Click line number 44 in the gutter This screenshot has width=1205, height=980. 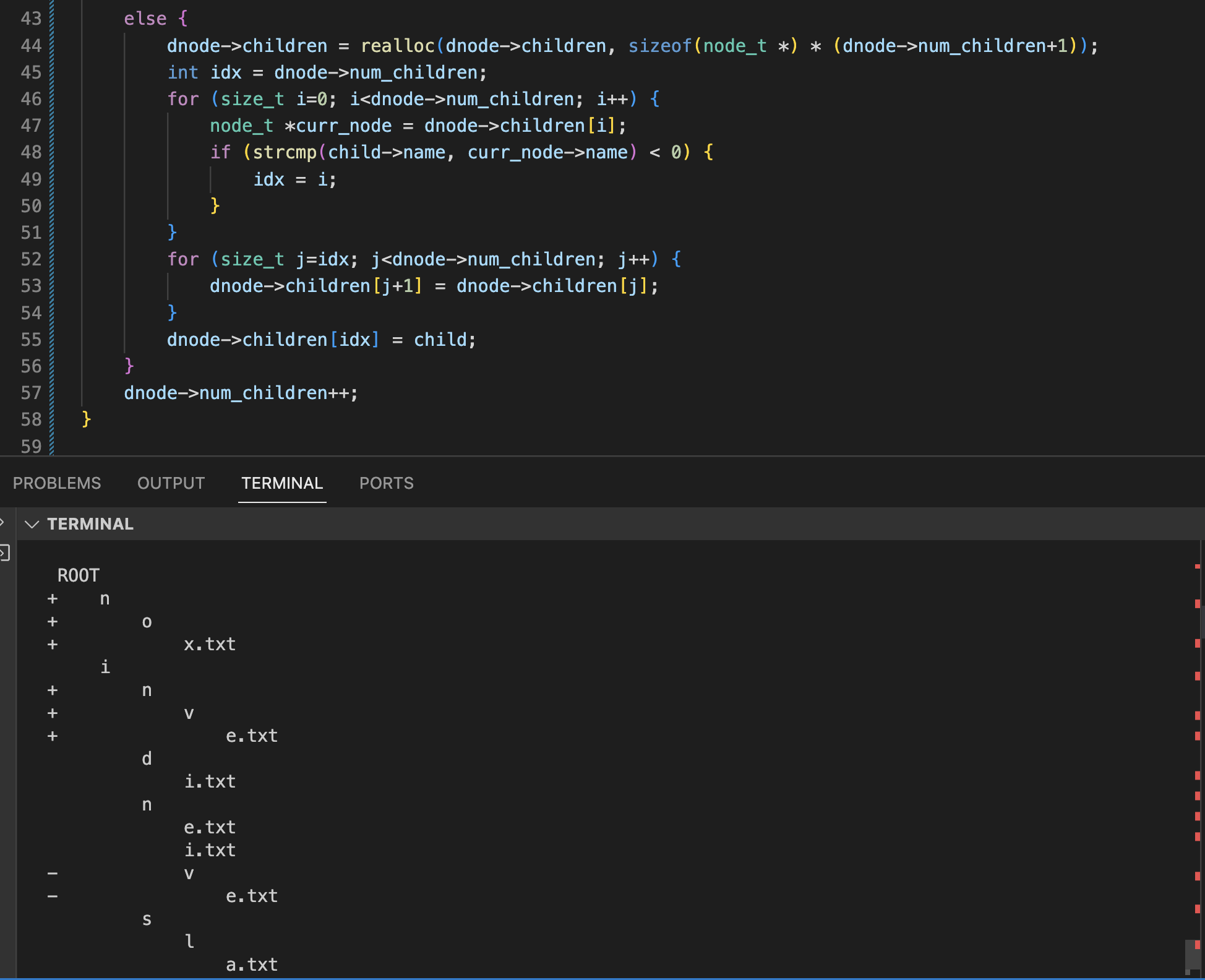(x=31, y=46)
